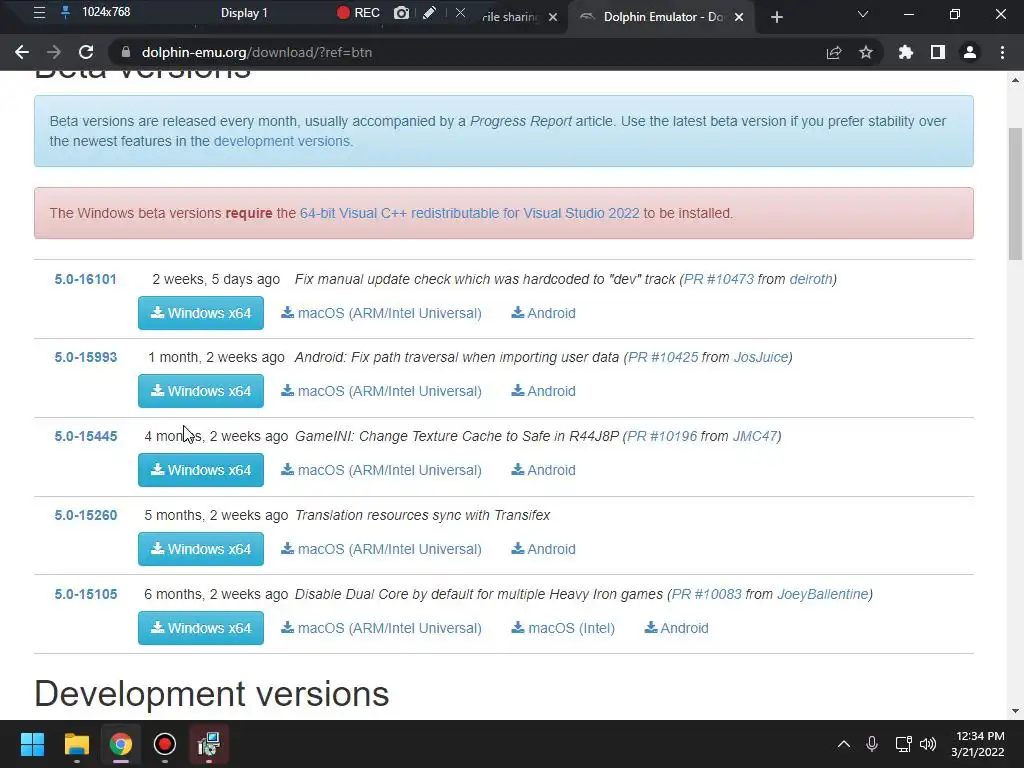Download Windows x64 for 5.0-15993
The image size is (1024, 768).
(x=200, y=391)
